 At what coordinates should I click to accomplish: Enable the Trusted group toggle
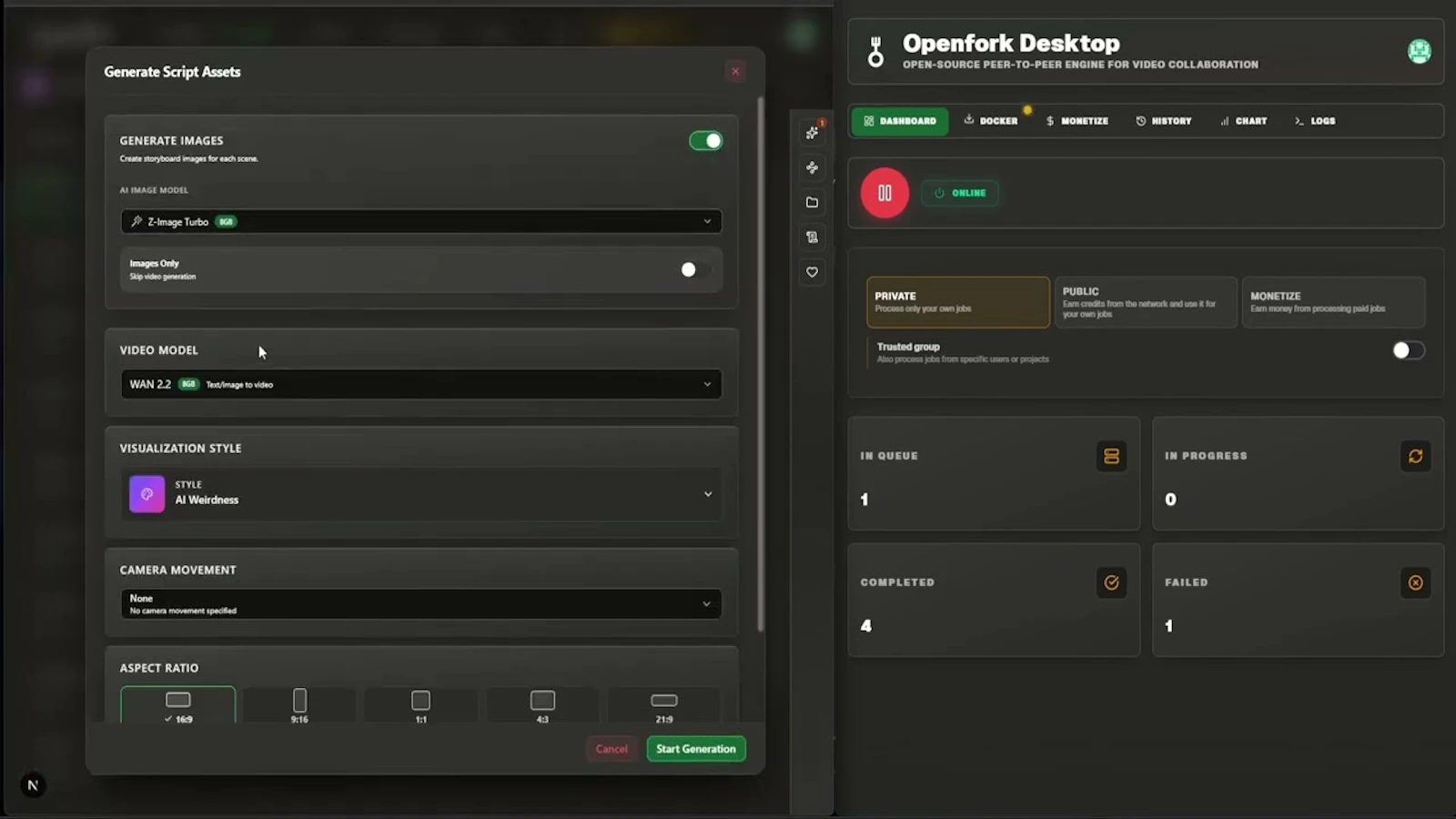click(x=1409, y=350)
